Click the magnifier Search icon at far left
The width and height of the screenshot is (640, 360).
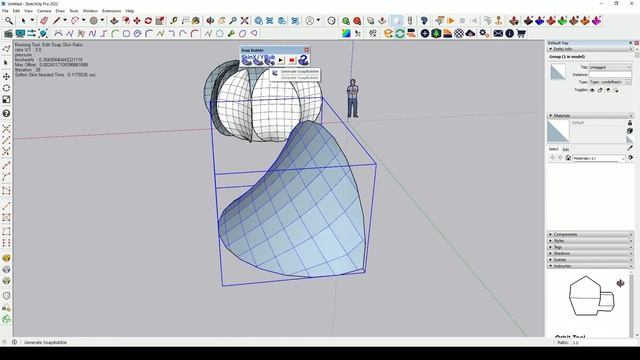click(x=9, y=21)
